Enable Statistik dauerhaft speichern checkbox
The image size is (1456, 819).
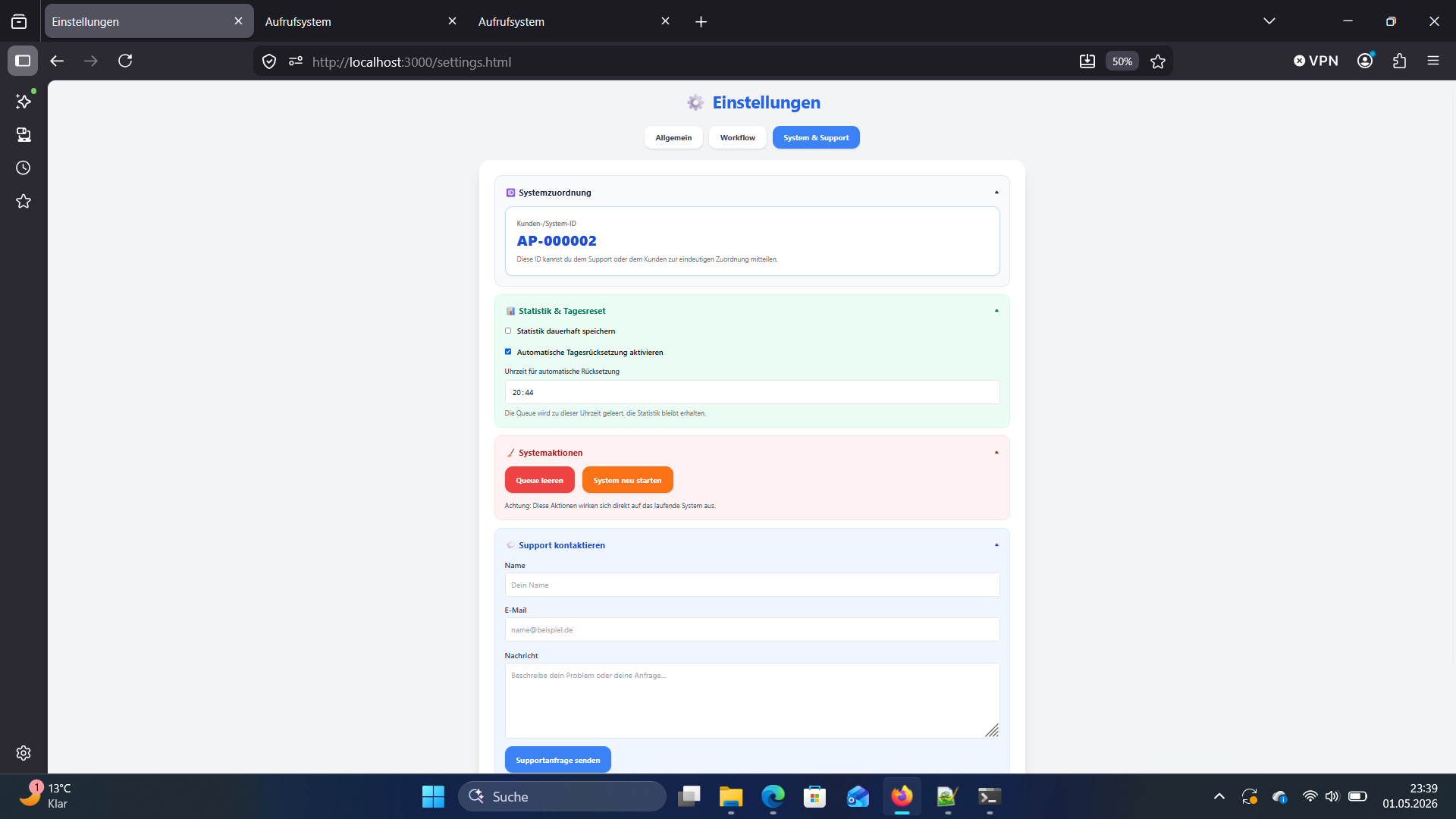click(508, 331)
